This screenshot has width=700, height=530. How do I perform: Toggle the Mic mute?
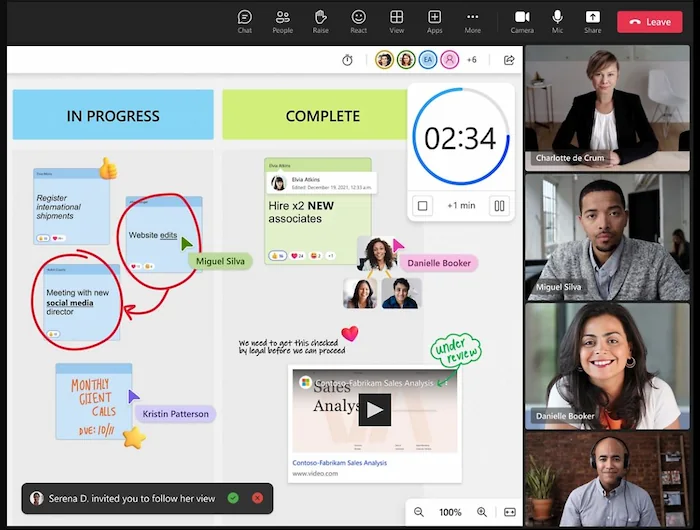[x=557, y=21]
